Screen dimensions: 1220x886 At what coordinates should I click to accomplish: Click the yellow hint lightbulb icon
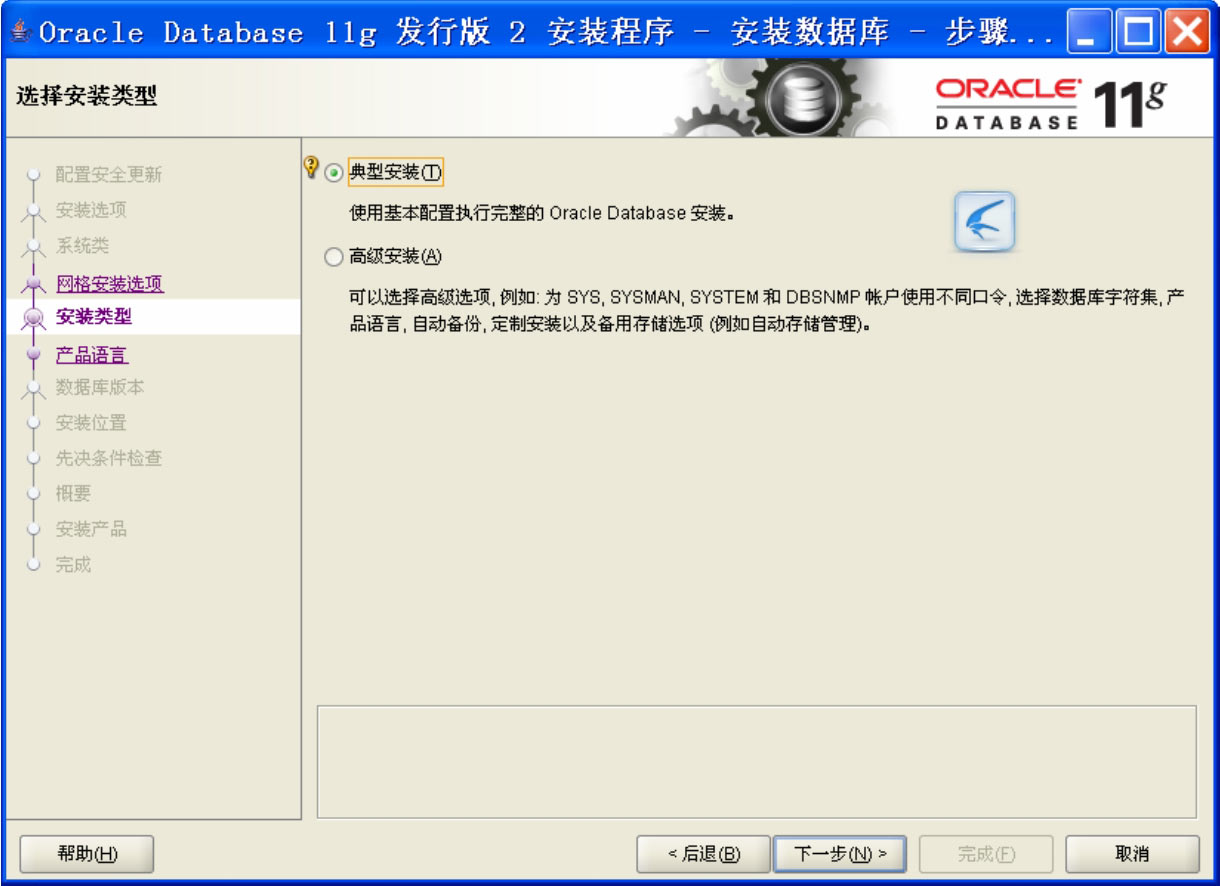point(311,167)
